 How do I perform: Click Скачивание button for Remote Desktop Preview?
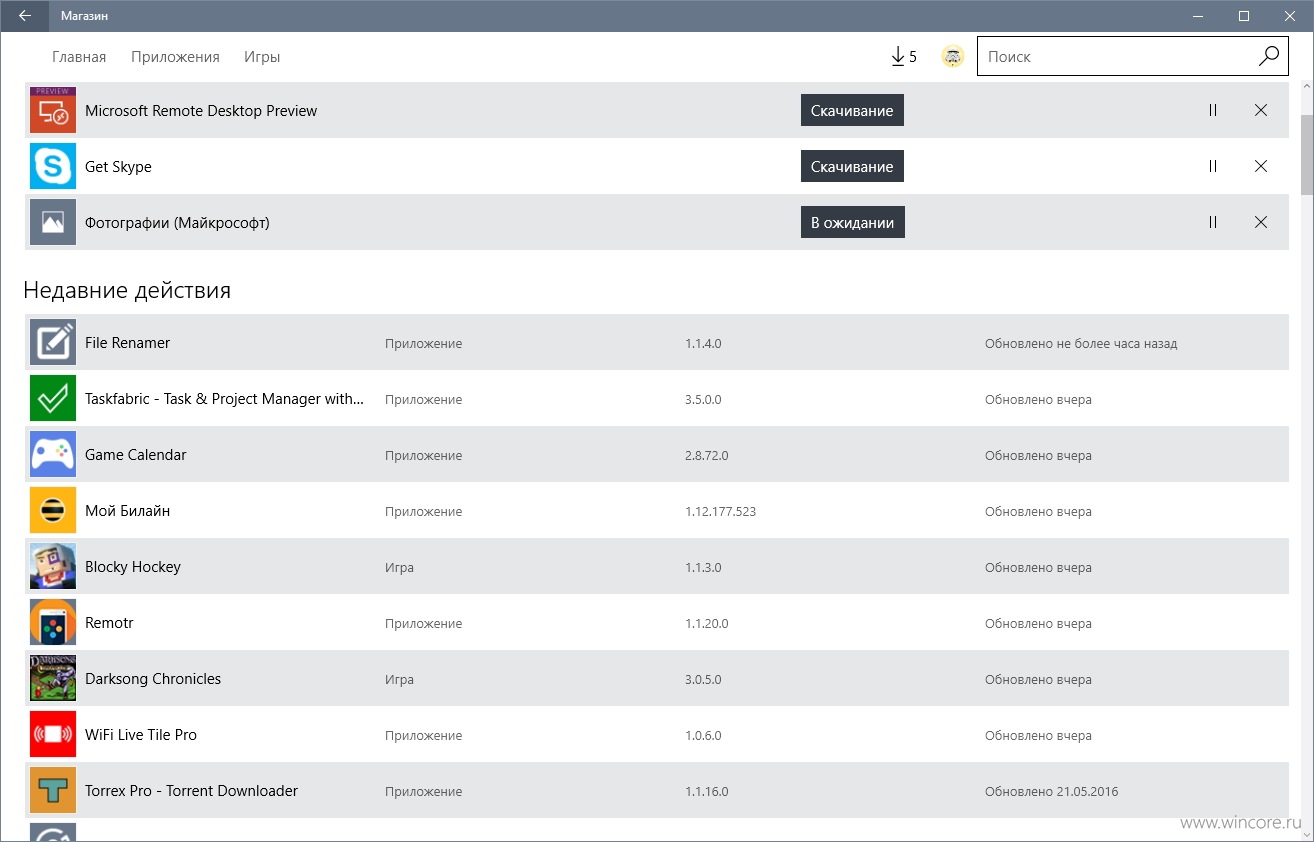click(852, 110)
